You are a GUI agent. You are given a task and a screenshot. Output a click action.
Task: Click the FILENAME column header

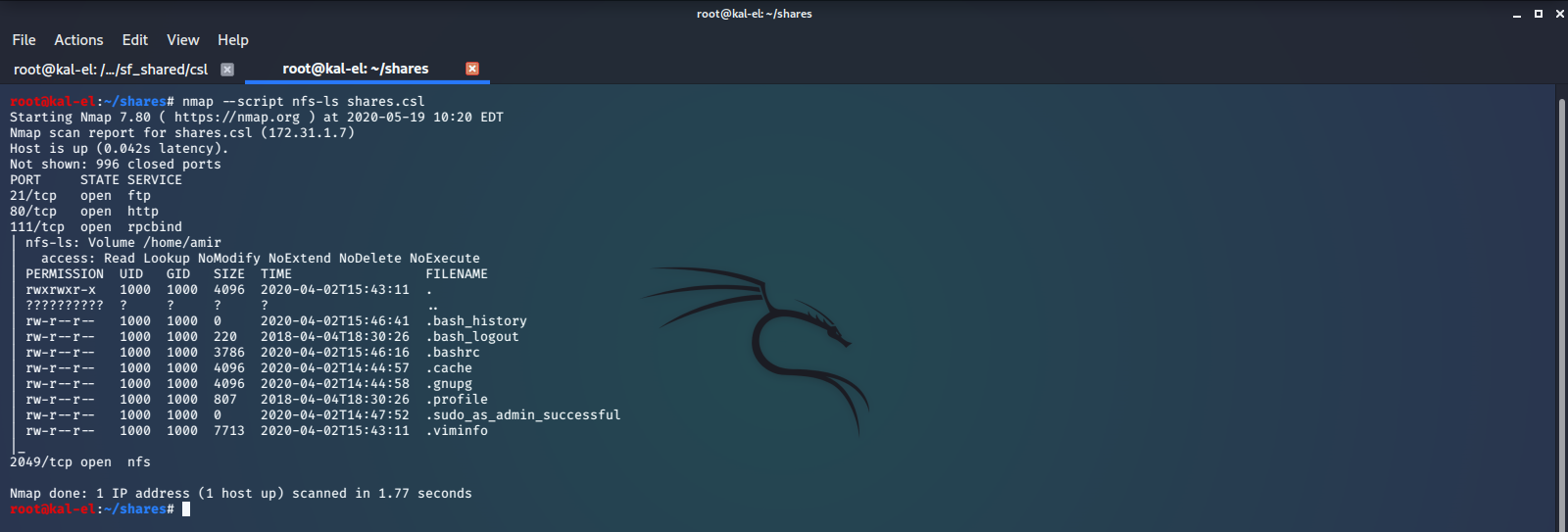pyautogui.click(x=457, y=274)
